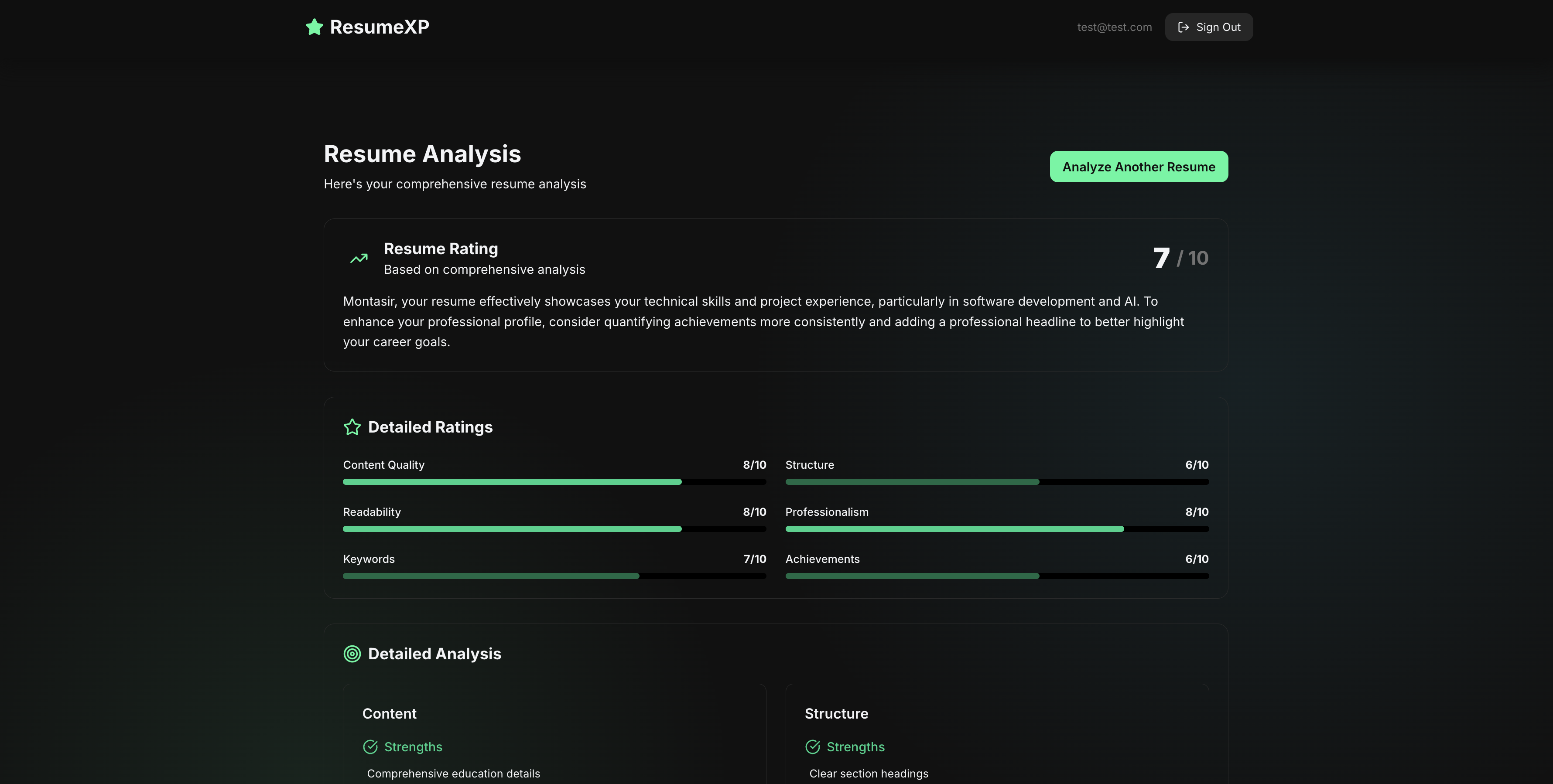Click the ResumeXP brand name link
The width and height of the screenshot is (1553, 784).
[379, 27]
